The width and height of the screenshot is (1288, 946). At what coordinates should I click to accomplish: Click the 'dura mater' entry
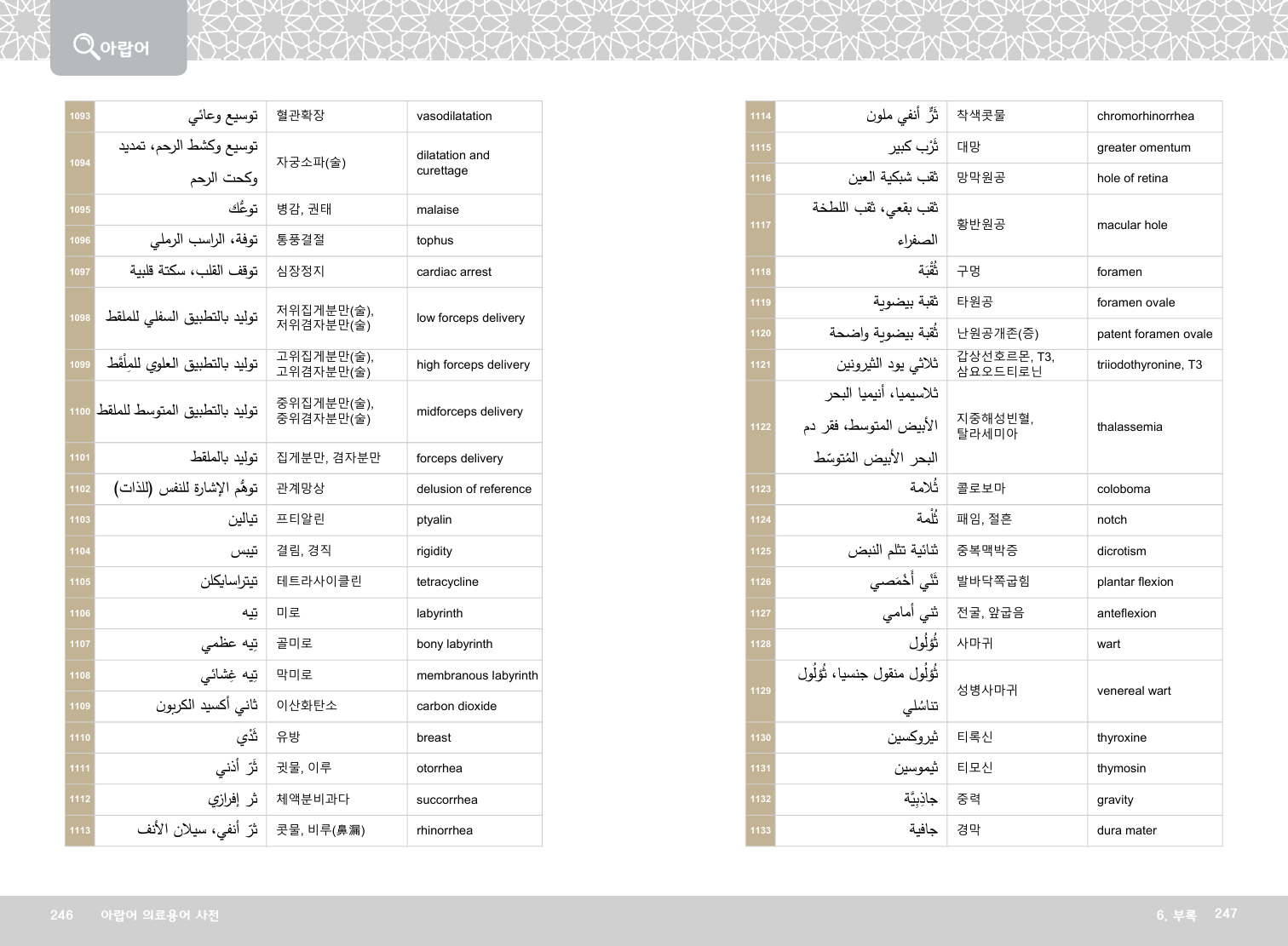1126,830
